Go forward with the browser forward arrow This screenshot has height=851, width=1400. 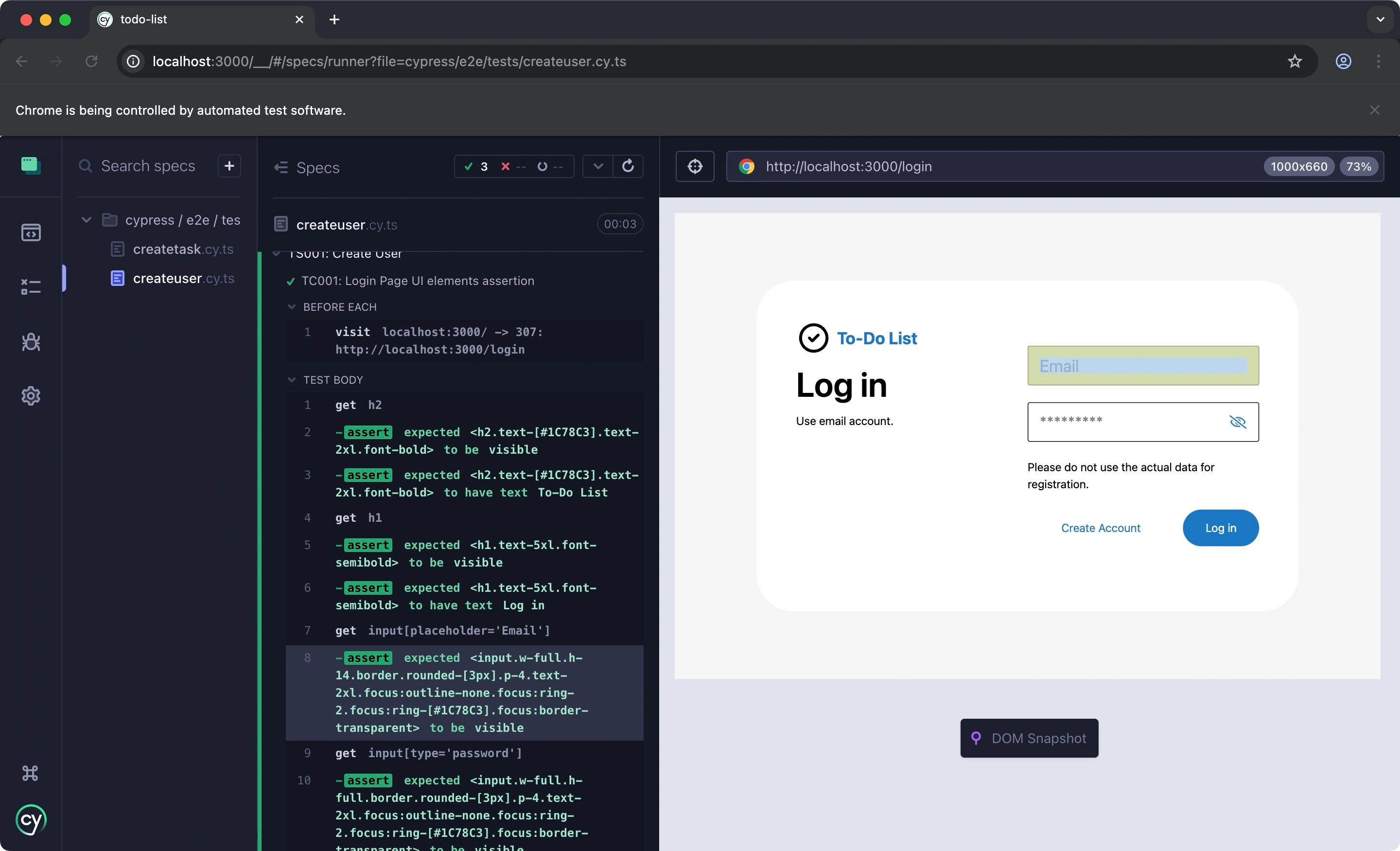coord(56,61)
